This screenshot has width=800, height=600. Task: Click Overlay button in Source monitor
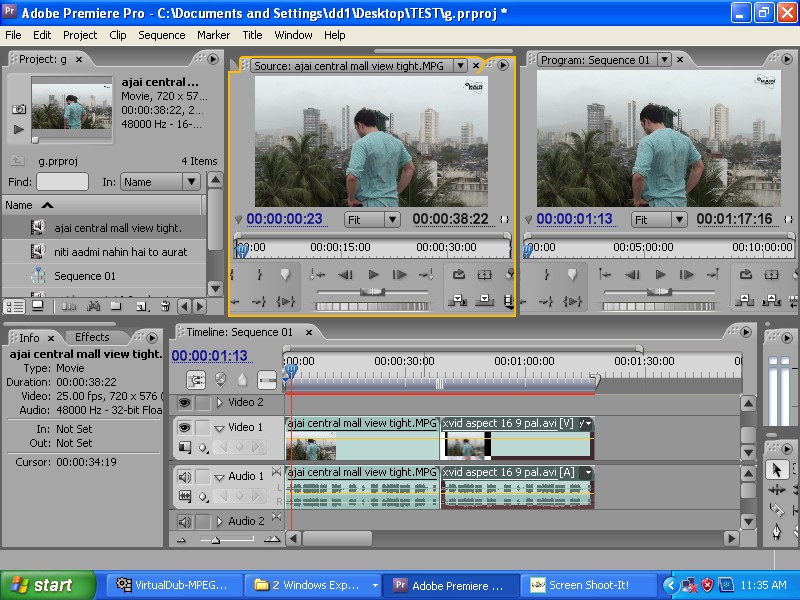[x=484, y=301]
